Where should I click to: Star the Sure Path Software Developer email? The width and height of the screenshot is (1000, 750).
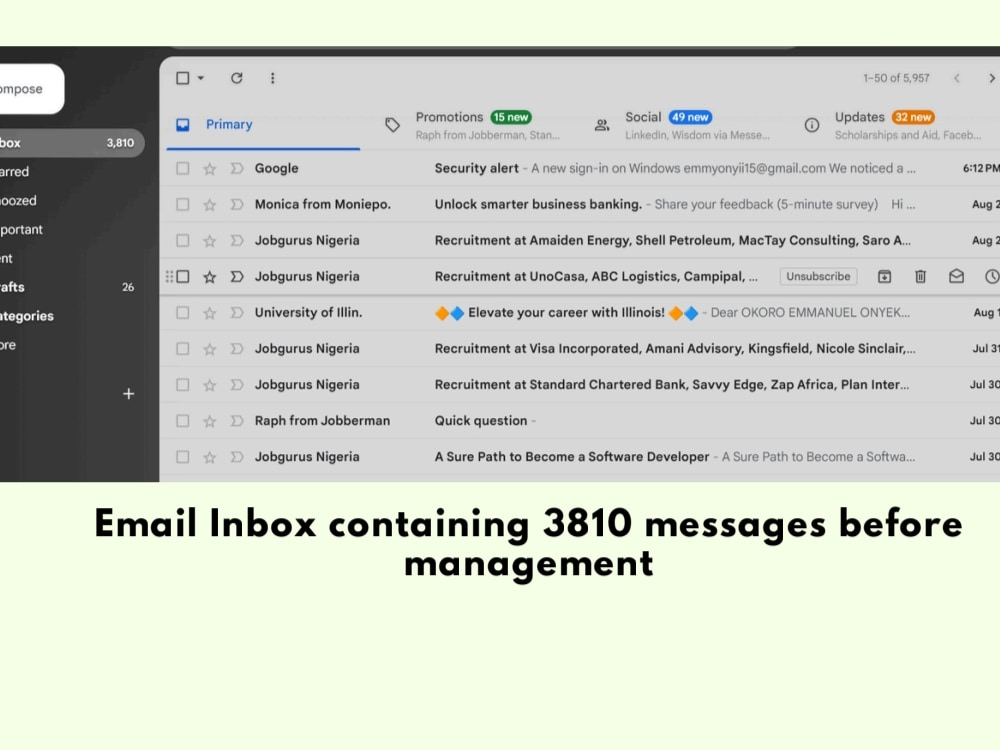209,457
